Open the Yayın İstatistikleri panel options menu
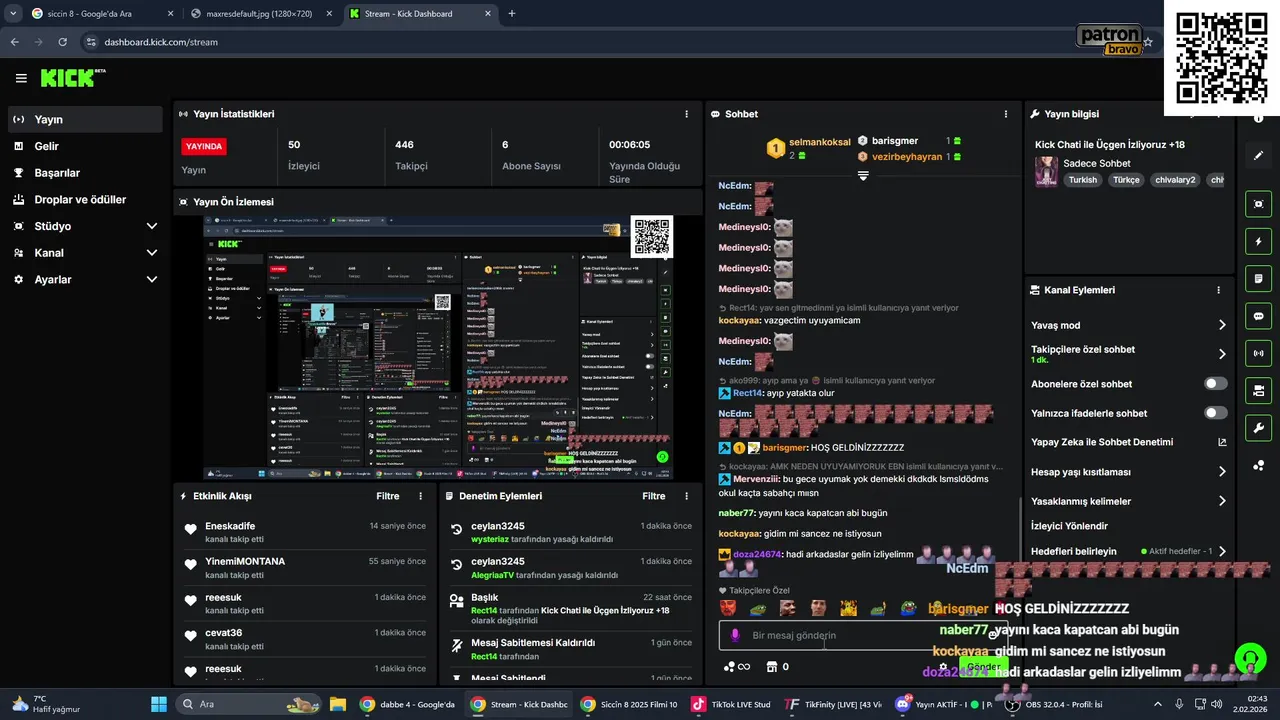This screenshot has height=720, width=1280. click(686, 114)
